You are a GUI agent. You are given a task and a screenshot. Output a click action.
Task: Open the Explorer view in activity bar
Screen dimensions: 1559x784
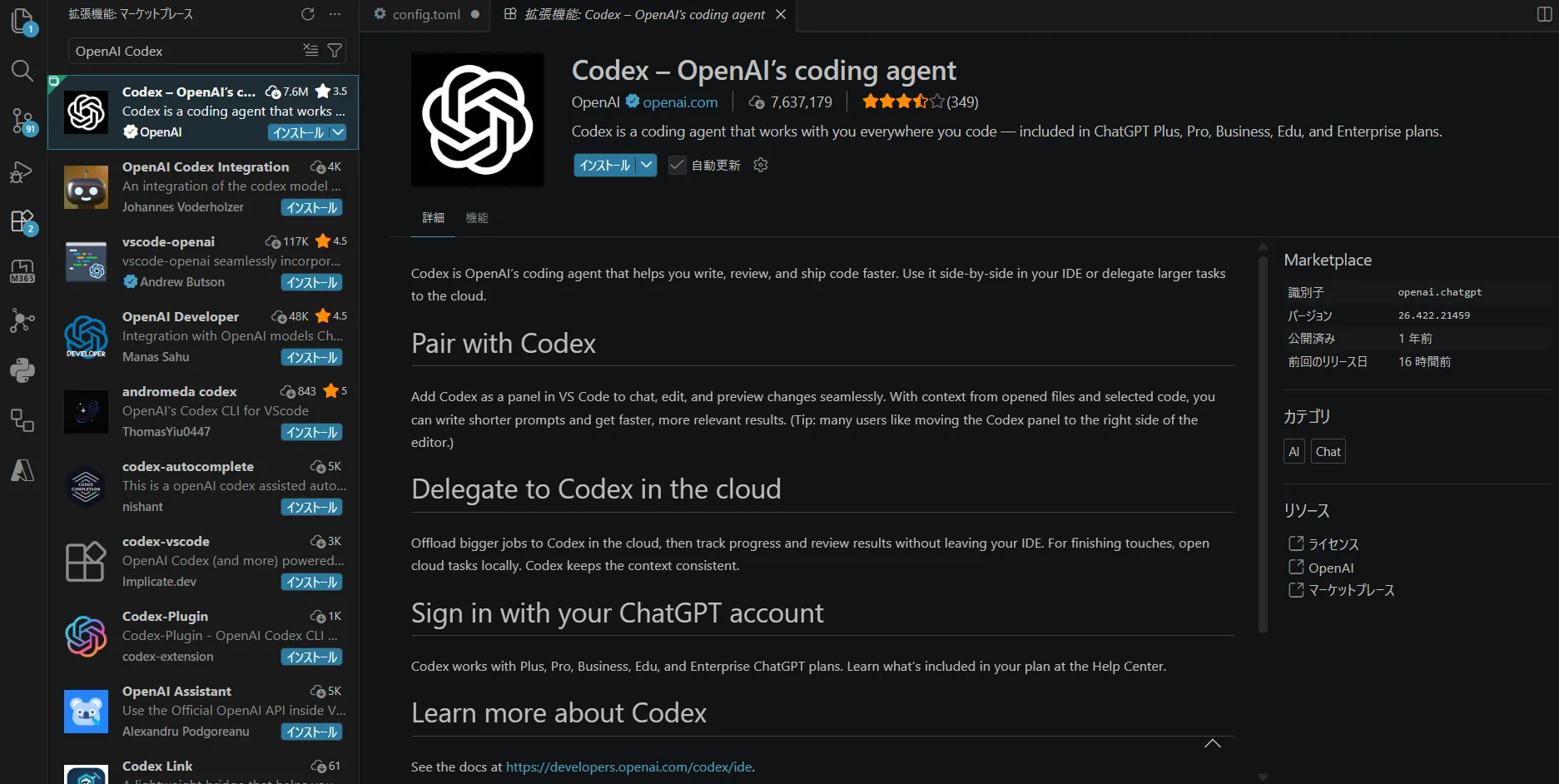coord(22,20)
